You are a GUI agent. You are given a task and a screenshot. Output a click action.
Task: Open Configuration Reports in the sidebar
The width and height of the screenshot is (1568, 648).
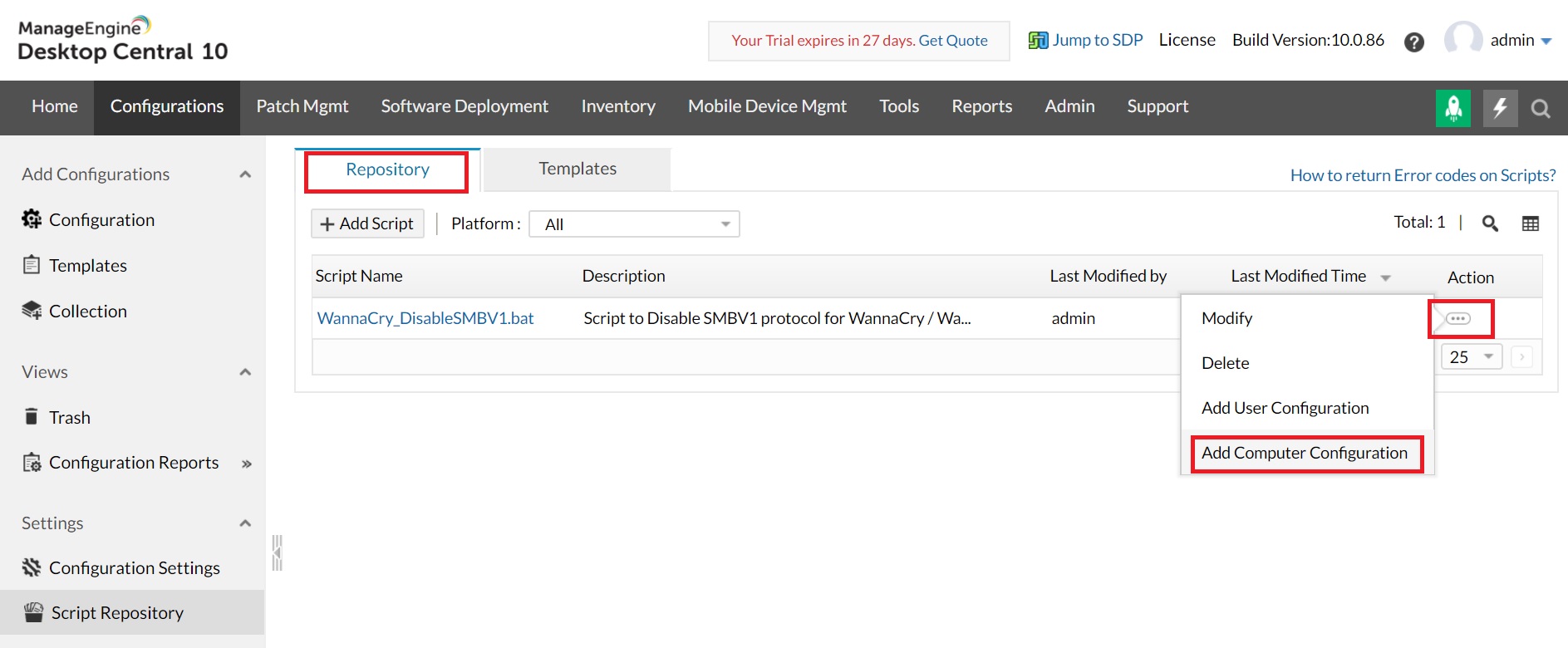(134, 463)
